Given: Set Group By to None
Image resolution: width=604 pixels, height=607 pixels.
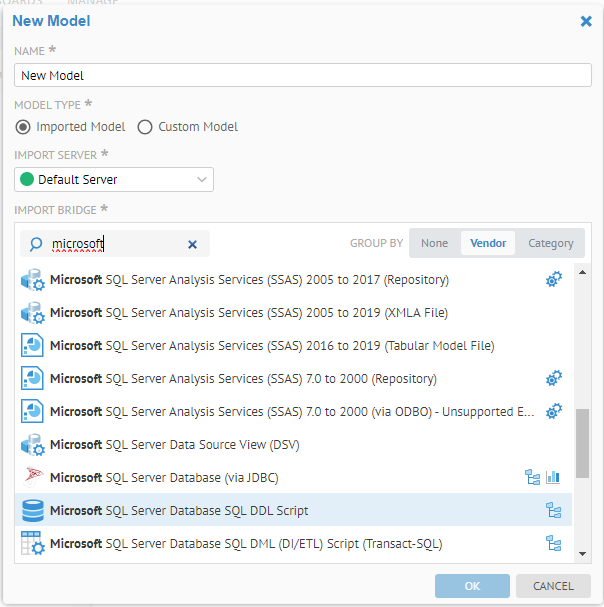Looking at the screenshot, I should click(x=434, y=243).
